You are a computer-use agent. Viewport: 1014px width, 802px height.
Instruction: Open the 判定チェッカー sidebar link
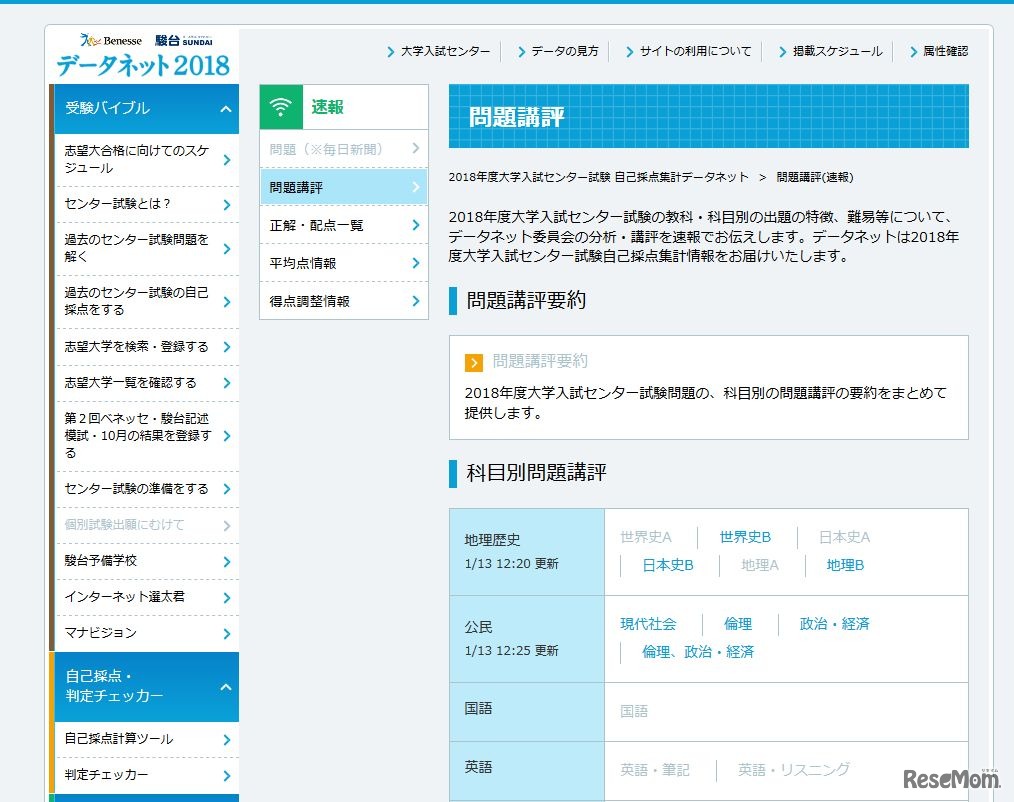tap(105, 774)
